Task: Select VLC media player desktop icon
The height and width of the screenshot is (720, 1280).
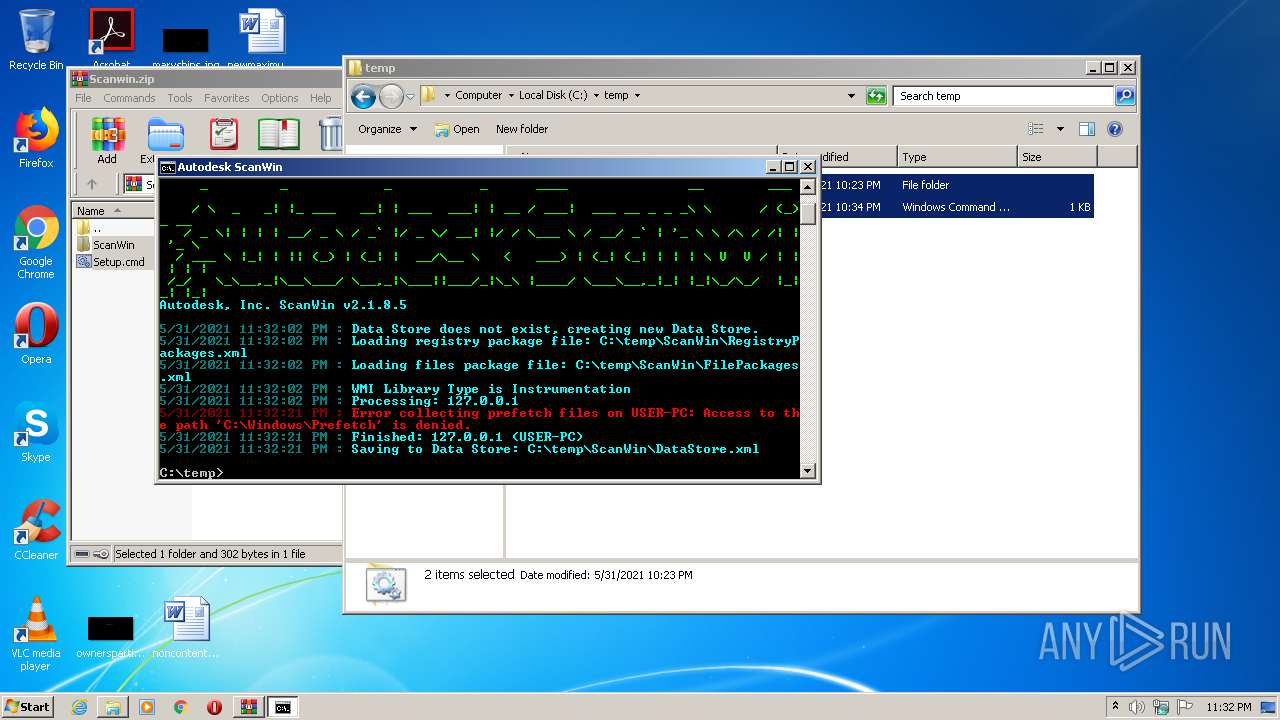Action: (36, 634)
